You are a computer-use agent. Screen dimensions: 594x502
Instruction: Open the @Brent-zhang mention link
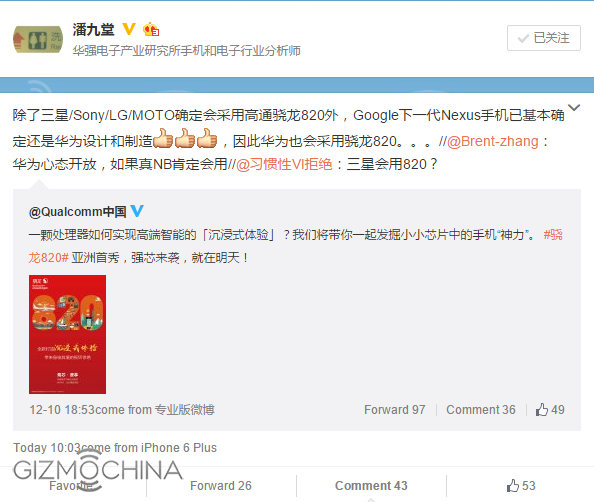coord(492,141)
